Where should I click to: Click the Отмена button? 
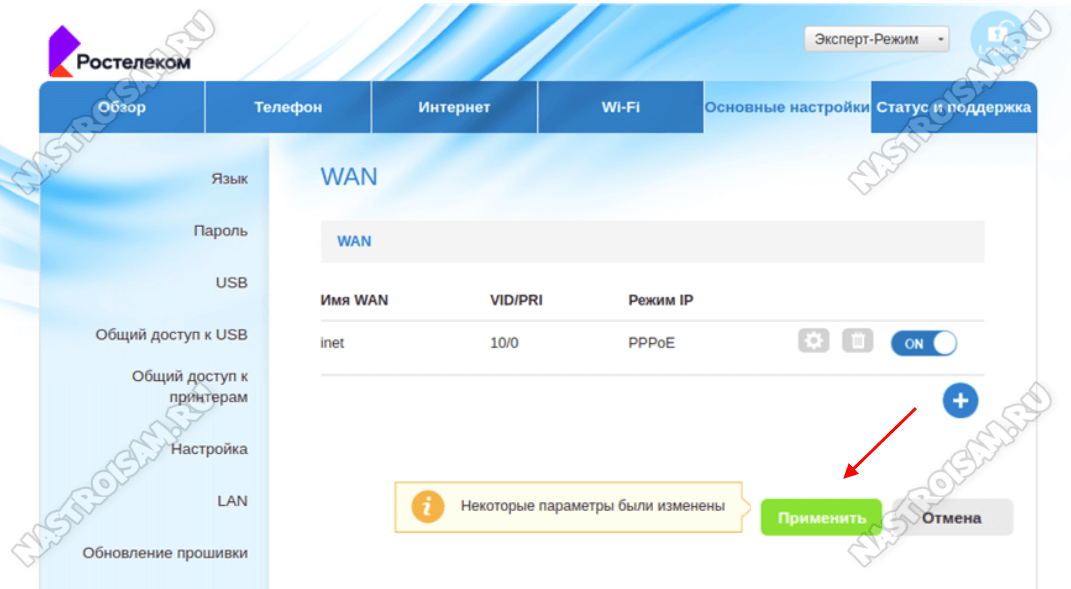tap(951, 518)
